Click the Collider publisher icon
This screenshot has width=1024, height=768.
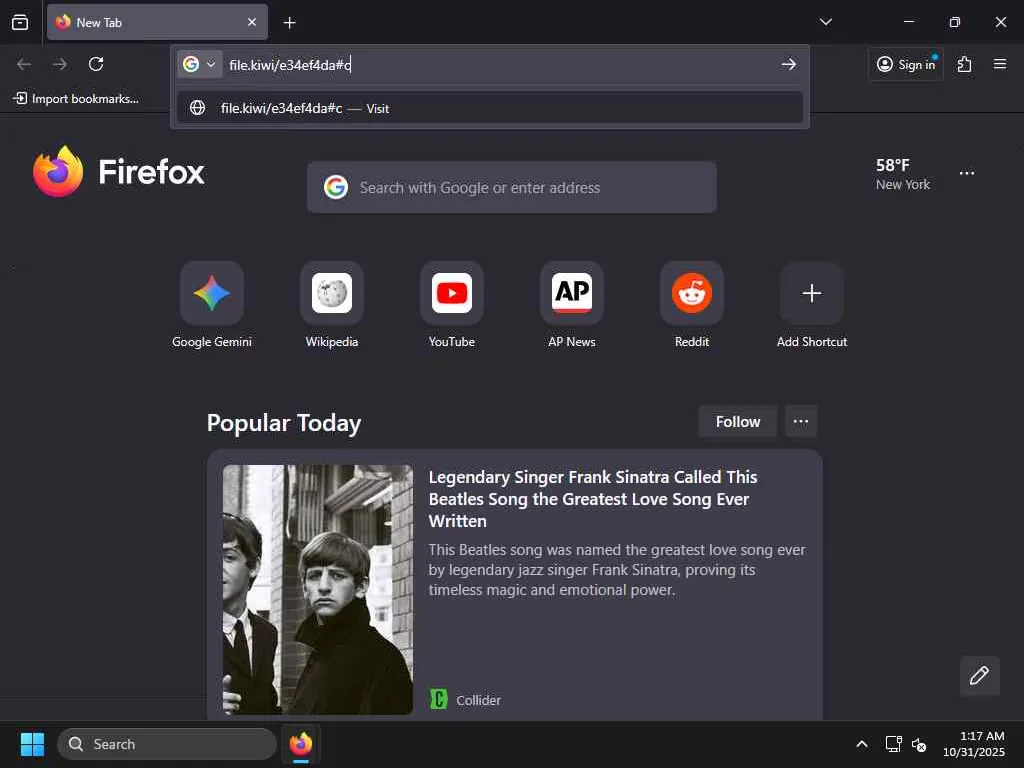[x=439, y=699]
